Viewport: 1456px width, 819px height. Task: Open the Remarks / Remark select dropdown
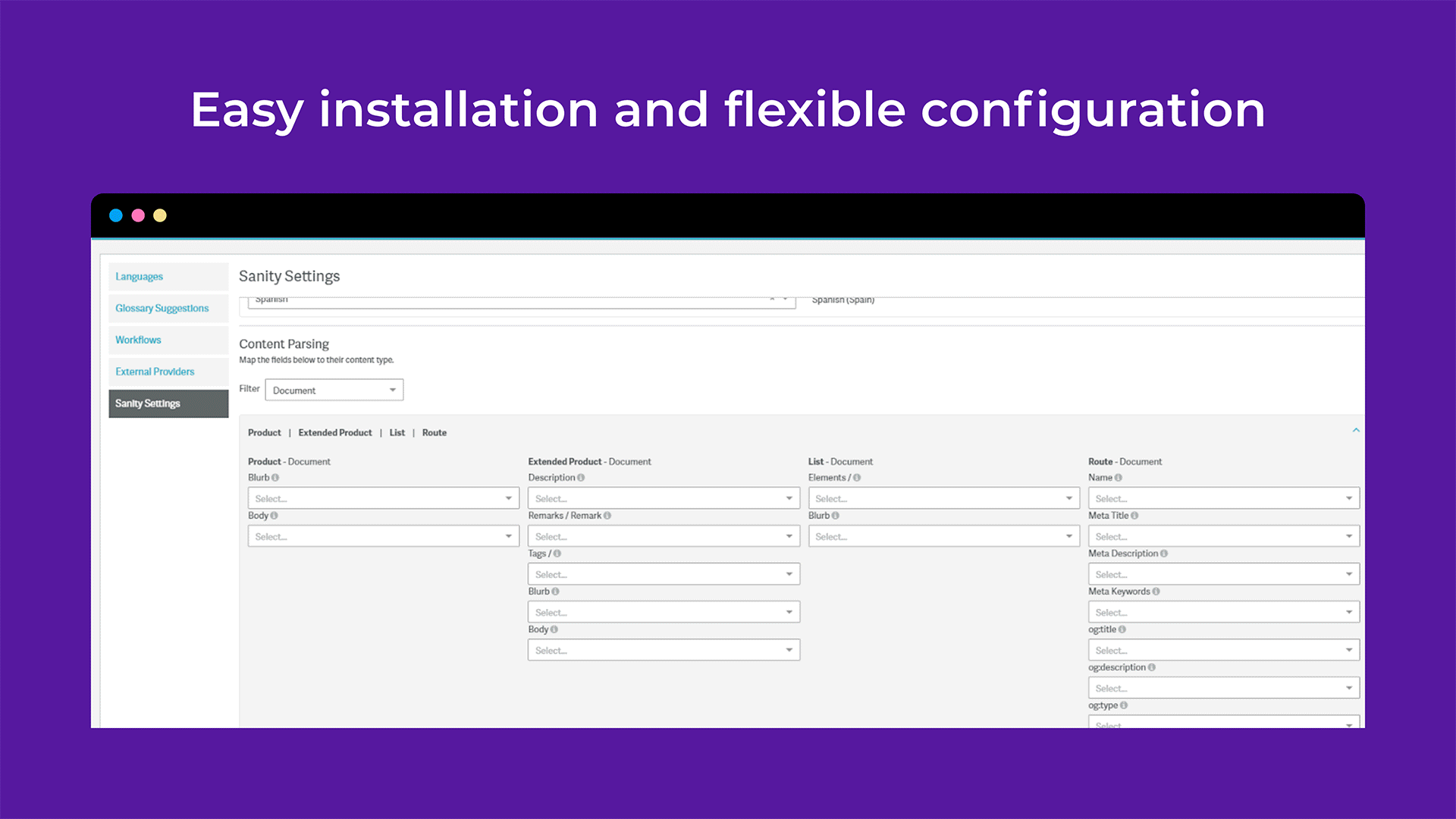coord(664,536)
